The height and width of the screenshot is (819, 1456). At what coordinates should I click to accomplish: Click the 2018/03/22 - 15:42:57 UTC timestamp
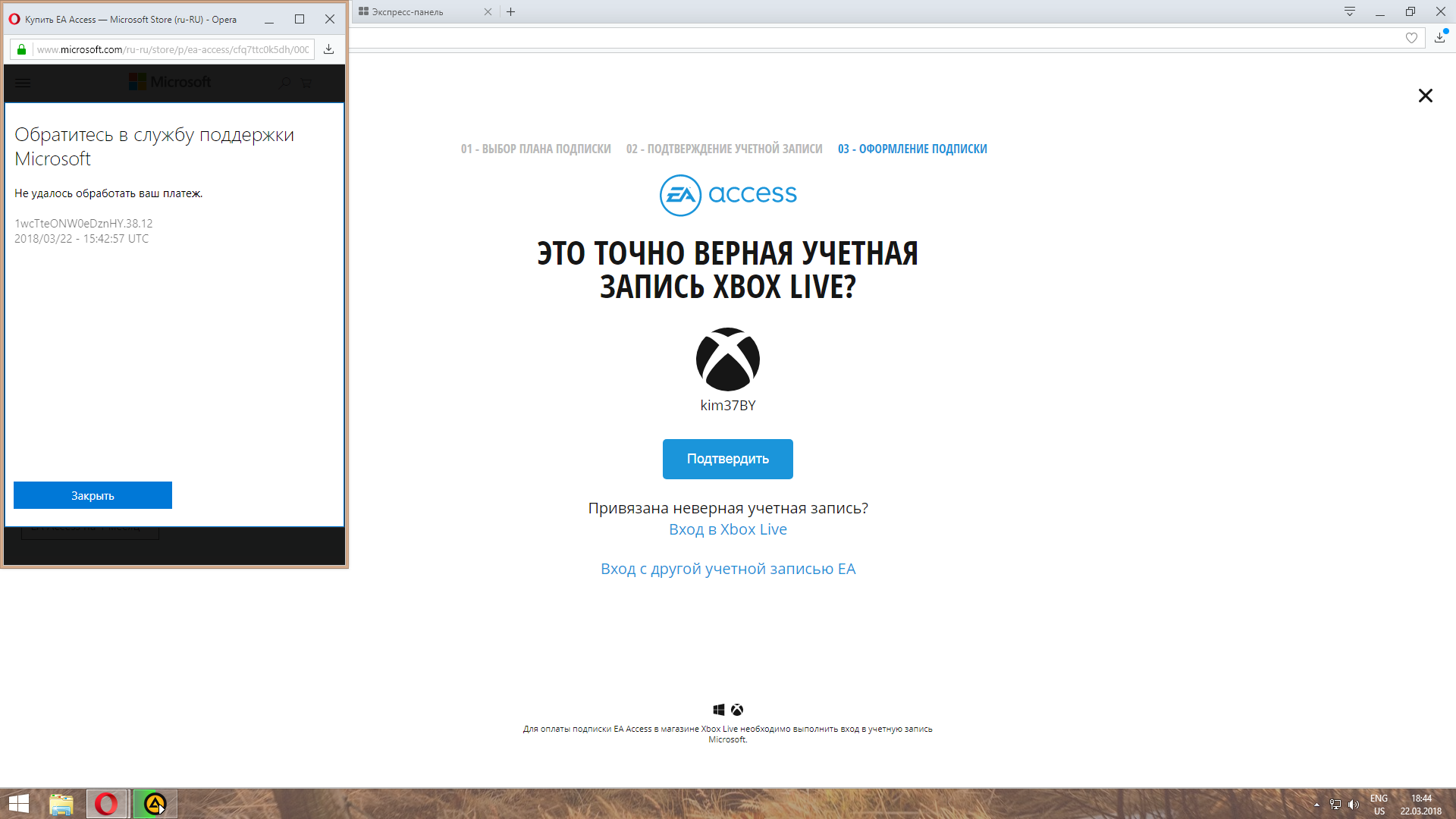pyautogui.click(x=81, y=239)
